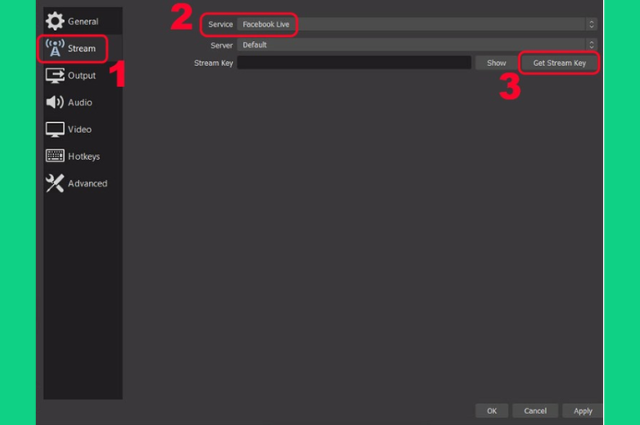Switch to the General settings tab
Screen dimensions: 640x425
point(83,21)
